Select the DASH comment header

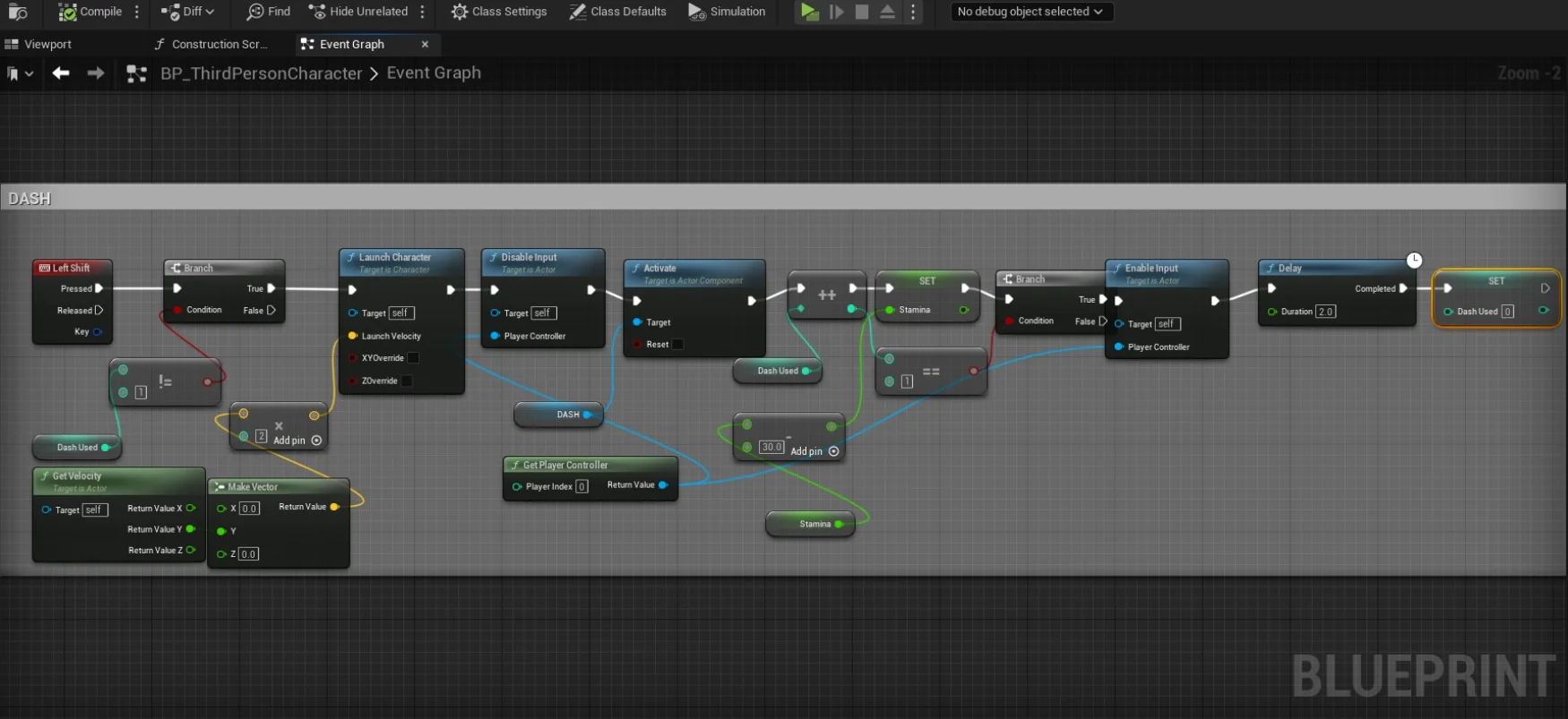tap(782, 198)
